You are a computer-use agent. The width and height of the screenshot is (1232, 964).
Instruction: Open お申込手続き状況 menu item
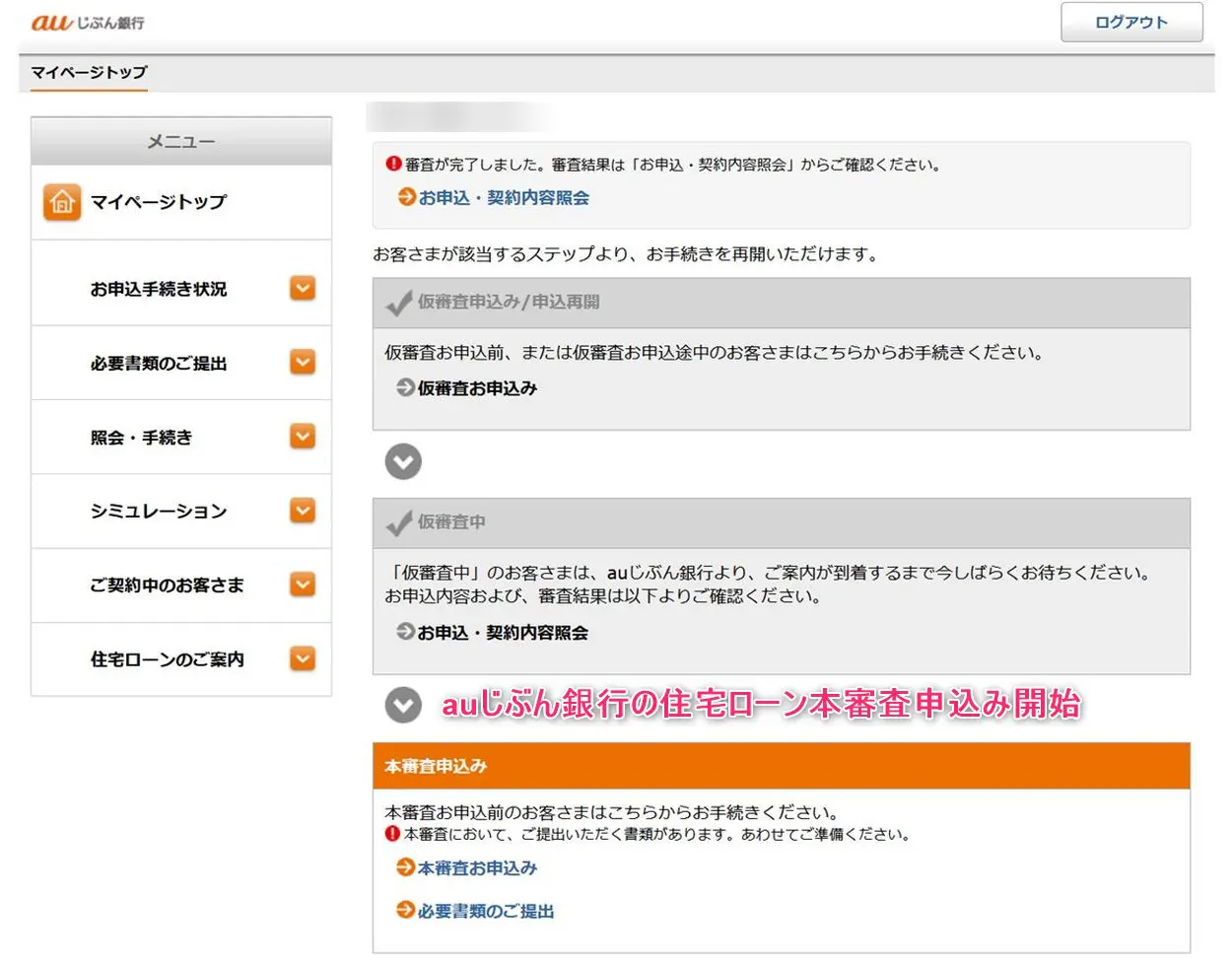coord(181,289)
